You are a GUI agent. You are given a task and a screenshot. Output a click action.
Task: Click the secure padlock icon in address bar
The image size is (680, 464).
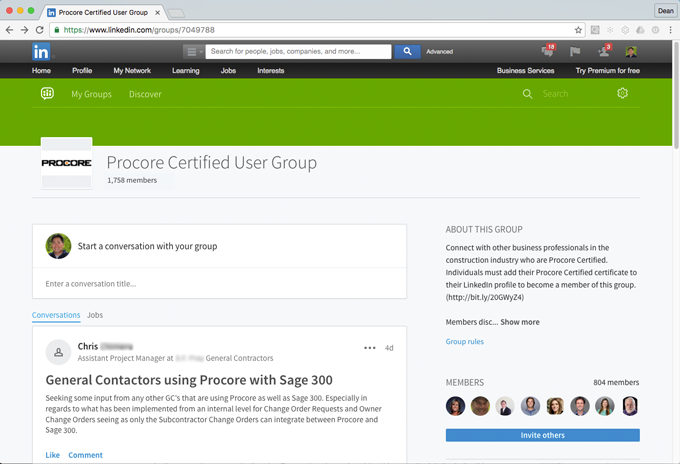click(x=56, y=30)
